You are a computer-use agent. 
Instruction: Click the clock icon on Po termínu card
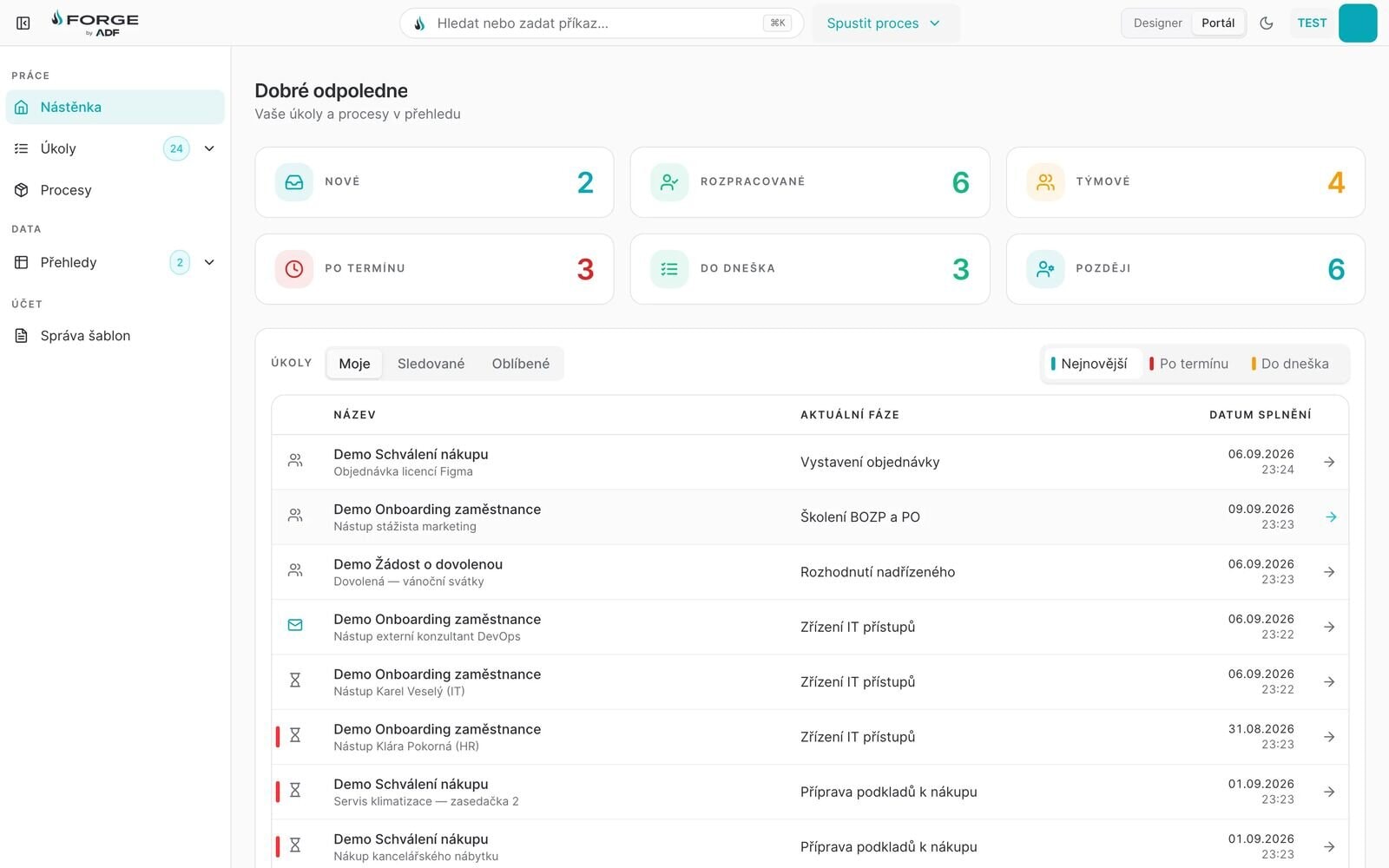tap(294, 269)
